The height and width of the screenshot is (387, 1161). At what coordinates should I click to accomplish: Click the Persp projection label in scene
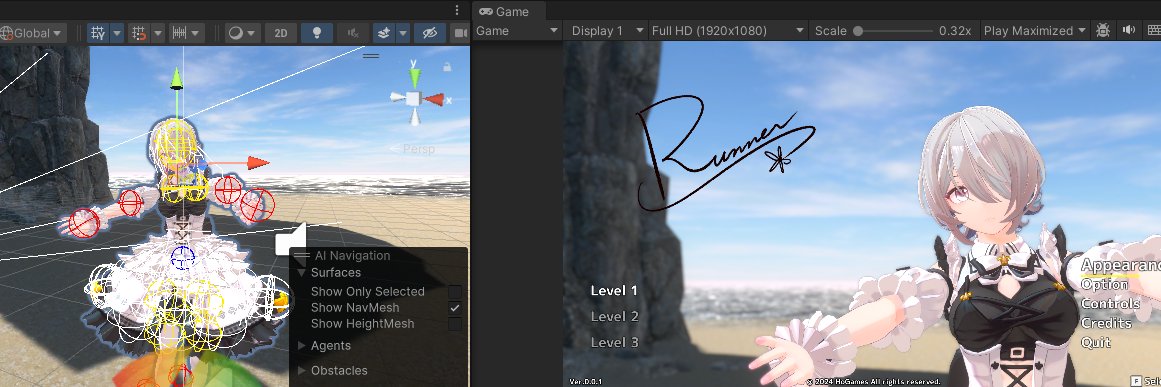pyautogui.click(x=418, y=149)
